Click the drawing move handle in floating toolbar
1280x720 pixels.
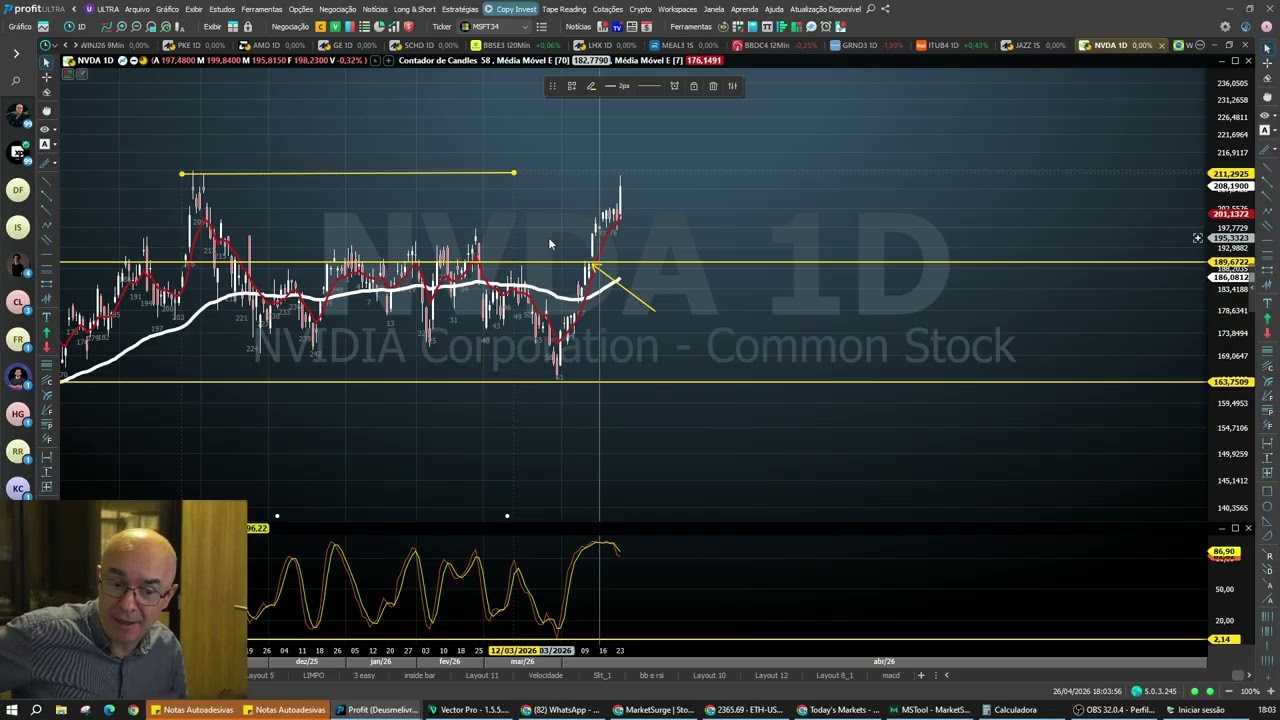tap(552, 86)
